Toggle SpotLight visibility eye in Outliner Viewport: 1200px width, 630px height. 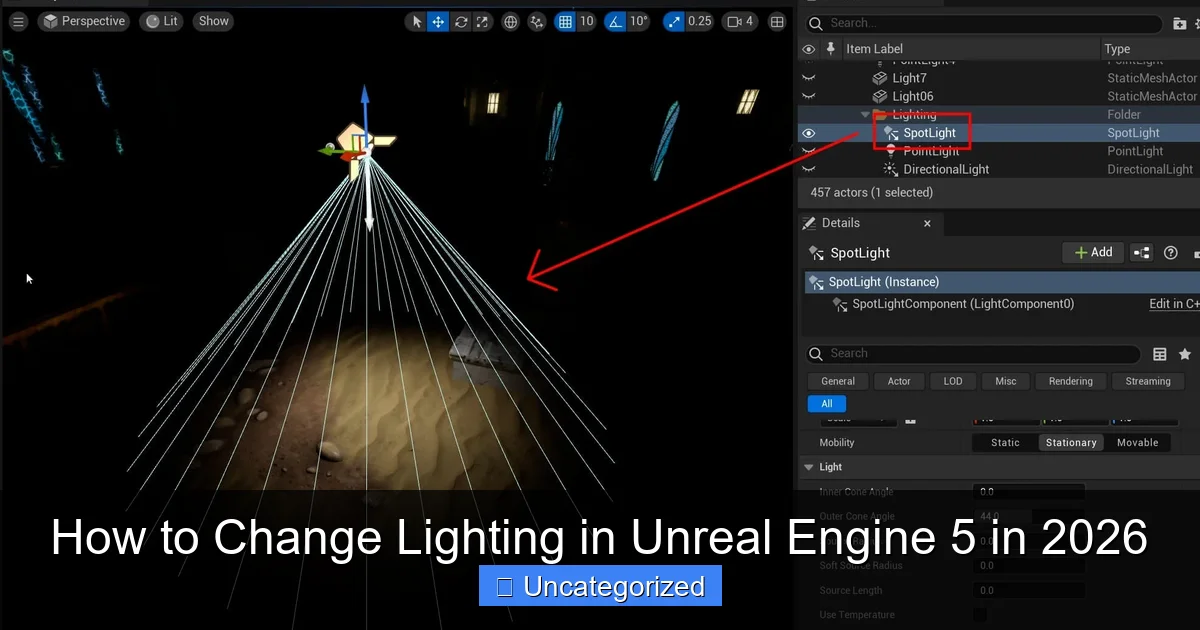808,132
